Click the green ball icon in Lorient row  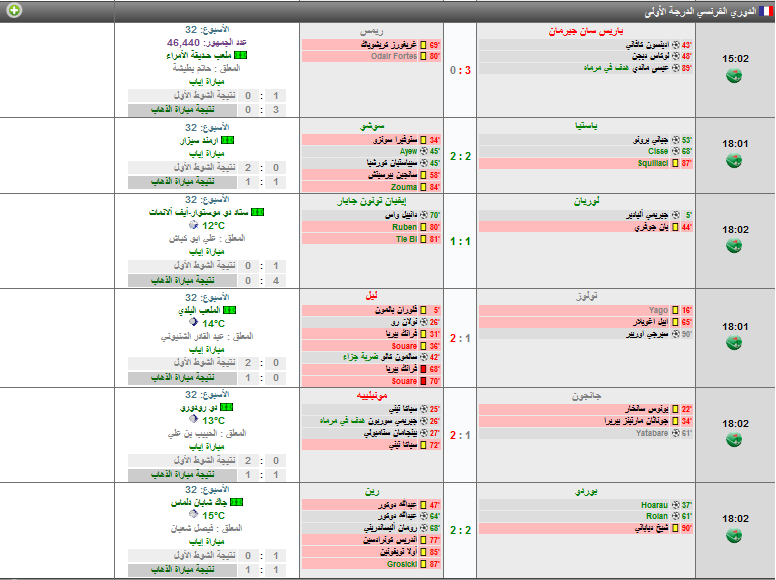pyautogui.click(x=734, y=246)
